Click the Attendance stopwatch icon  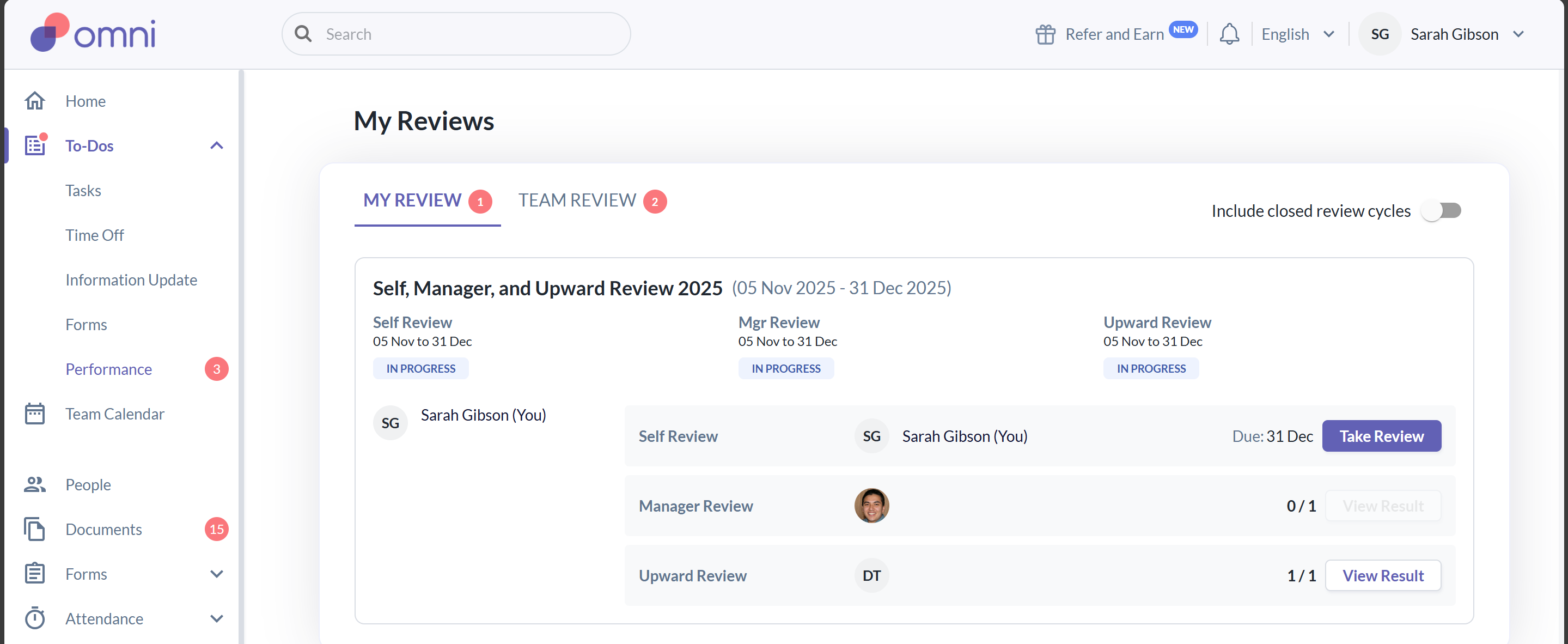35,618
